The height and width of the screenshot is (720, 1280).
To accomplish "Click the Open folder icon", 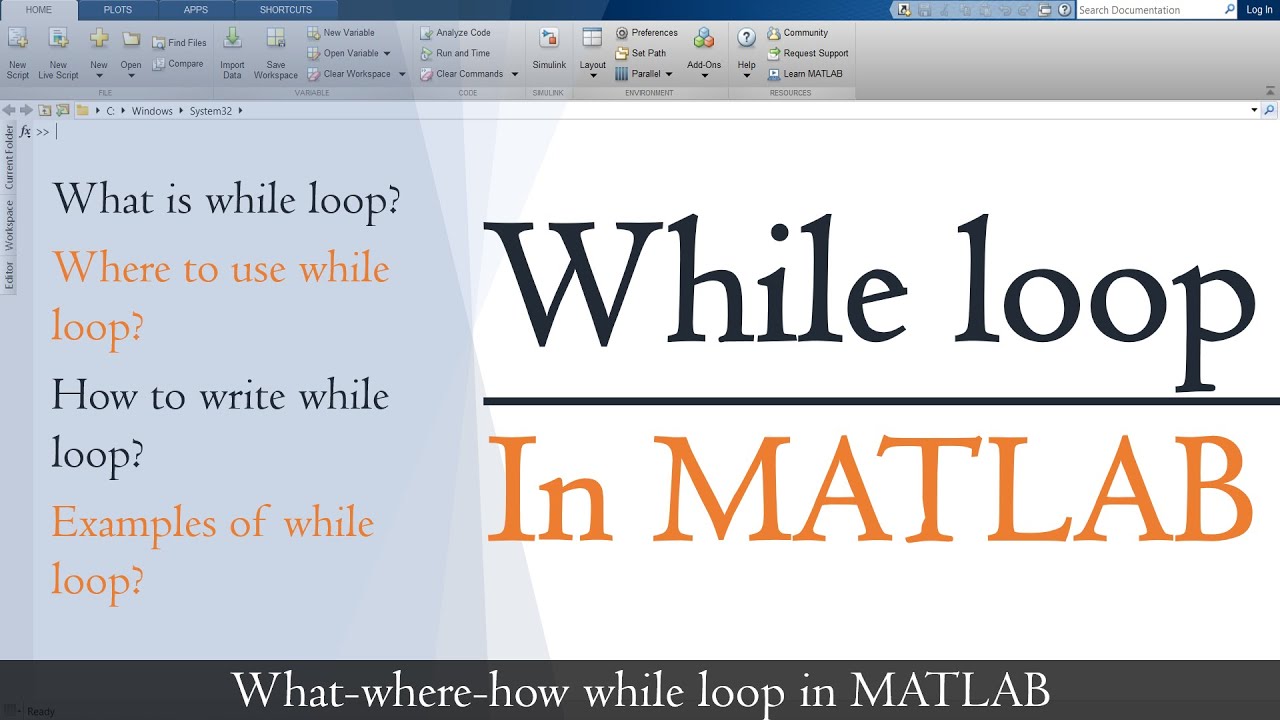I will [x=131, y=40].
